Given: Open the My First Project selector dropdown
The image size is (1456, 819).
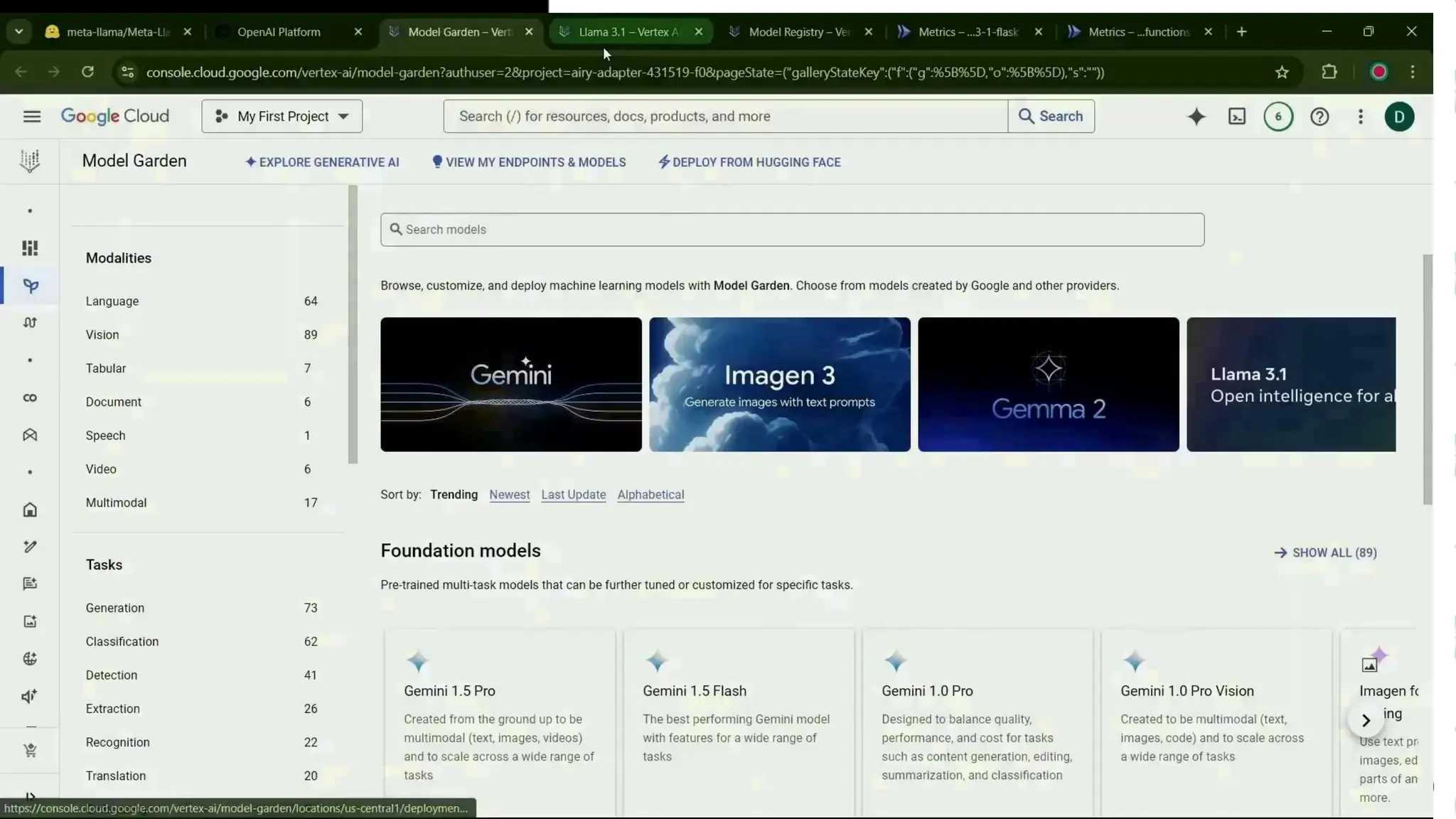Looking at the screenshot, I should point(282,116).
